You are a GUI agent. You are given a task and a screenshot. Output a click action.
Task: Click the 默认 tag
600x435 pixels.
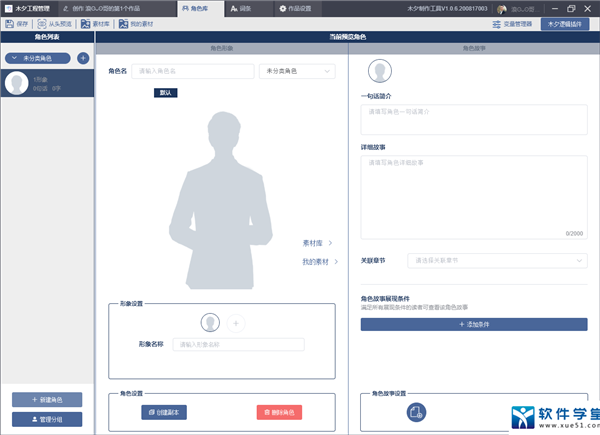pyautogui.click(x=165, y=93)
